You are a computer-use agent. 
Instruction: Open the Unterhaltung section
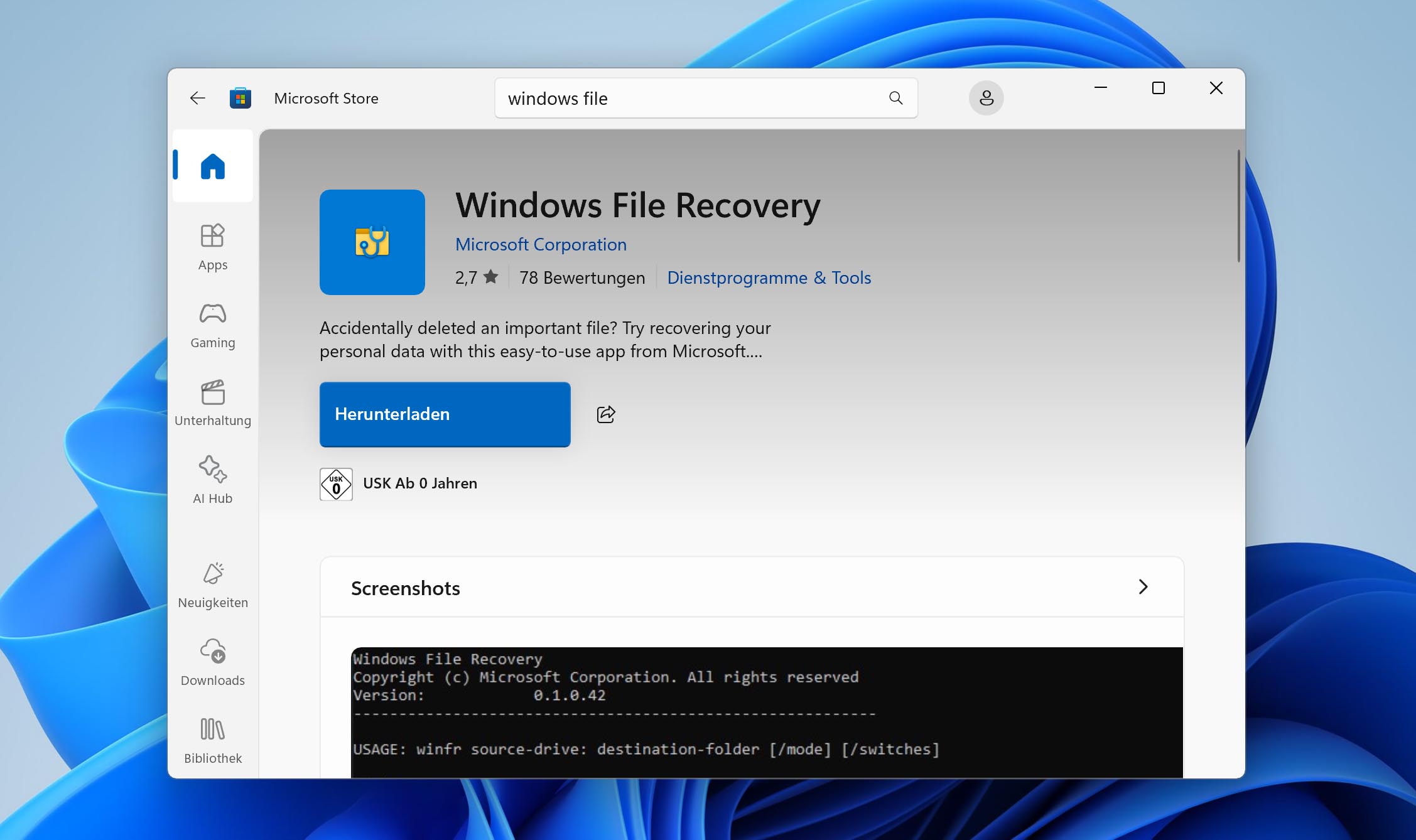(x=213, y=403)
